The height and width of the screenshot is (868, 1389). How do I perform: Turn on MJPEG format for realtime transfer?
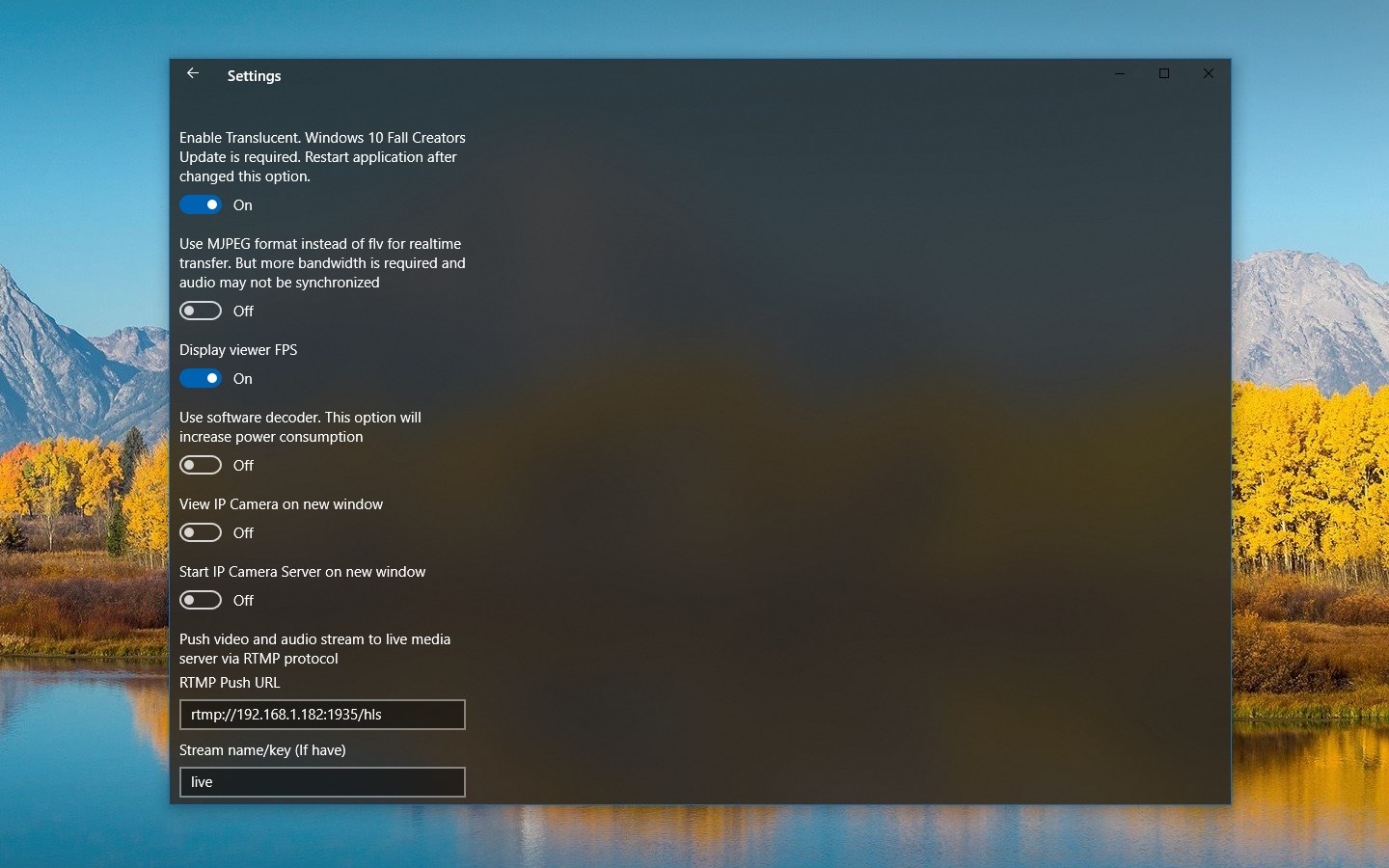(x=201, y=311)
